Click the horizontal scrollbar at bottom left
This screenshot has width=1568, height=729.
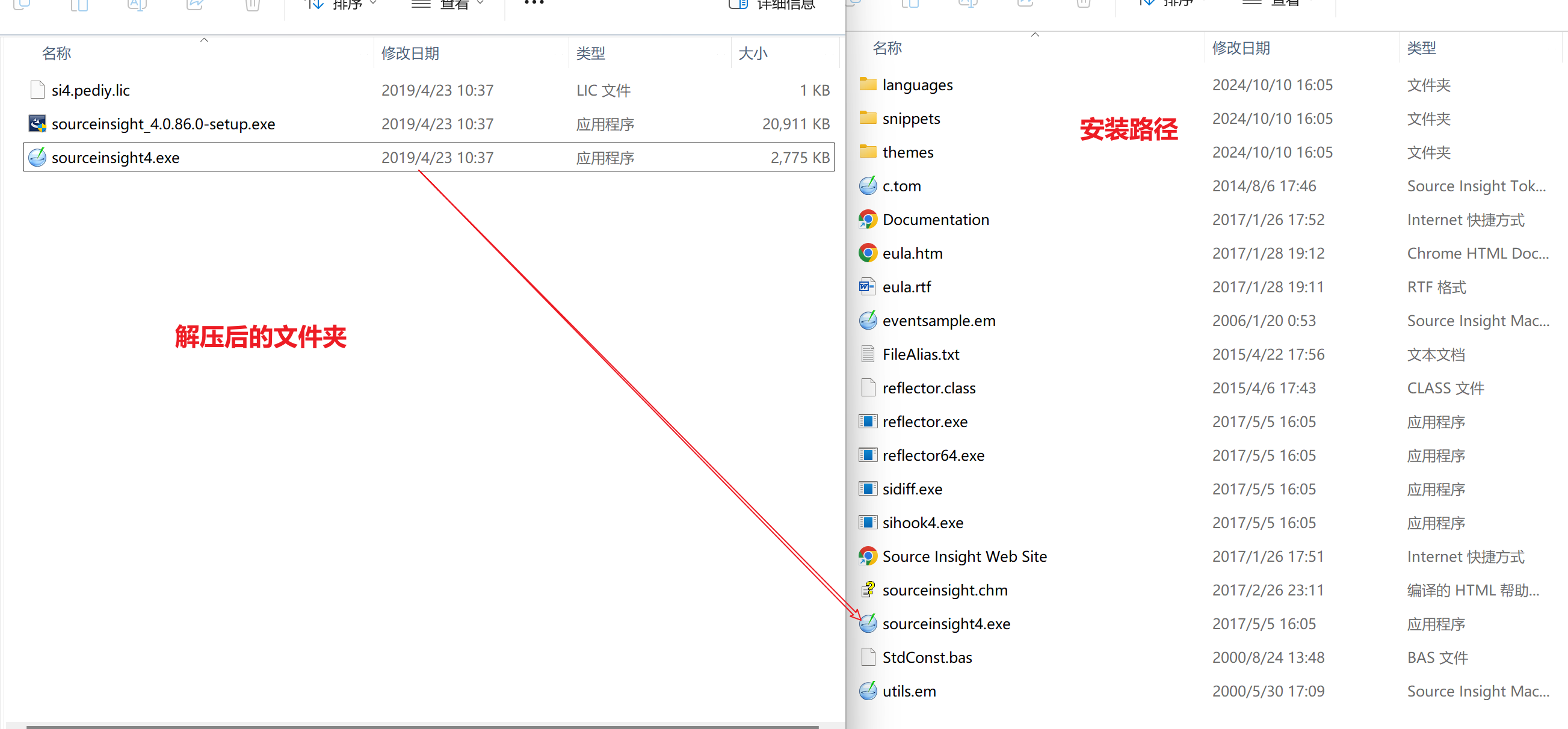coord(422,726)
